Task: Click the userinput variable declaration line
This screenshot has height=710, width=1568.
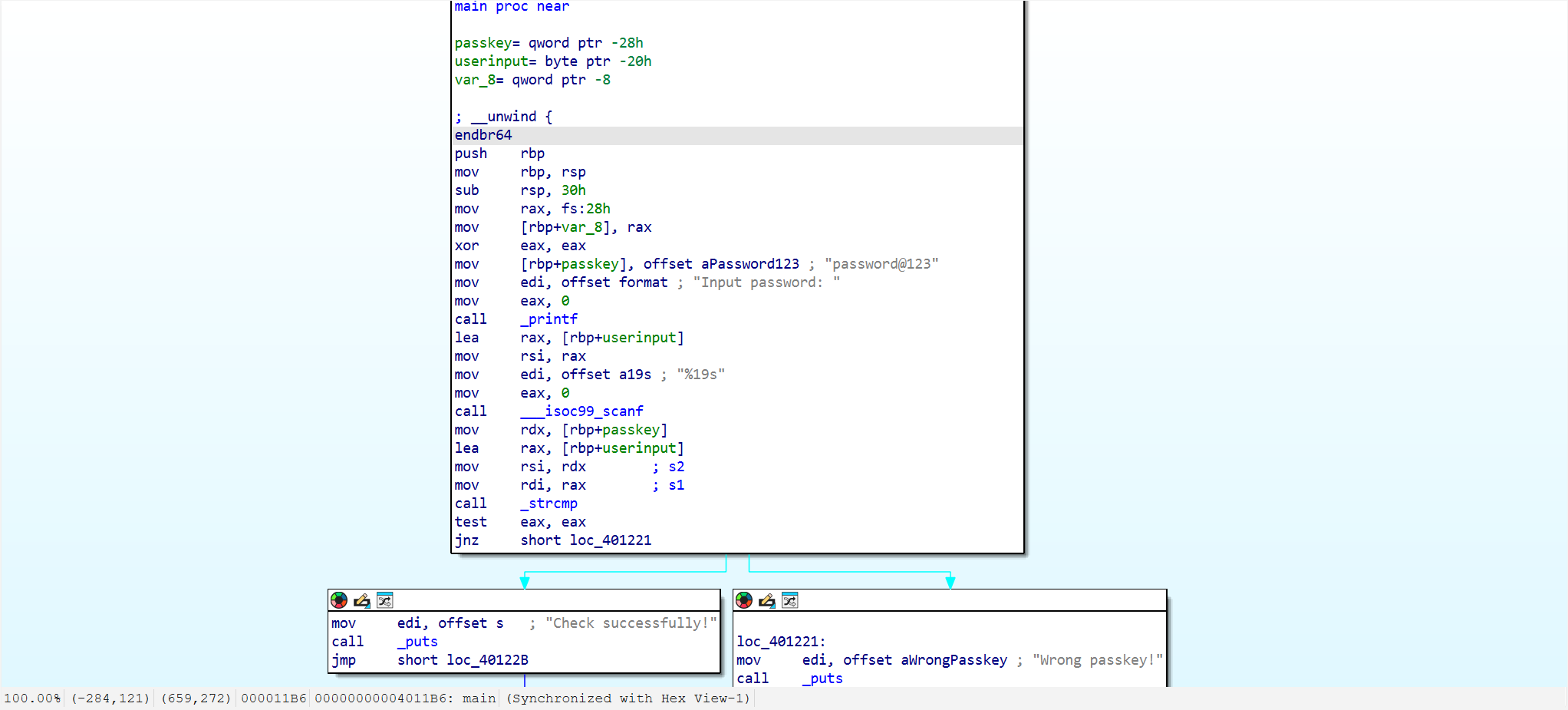Action: coord(552,61)
